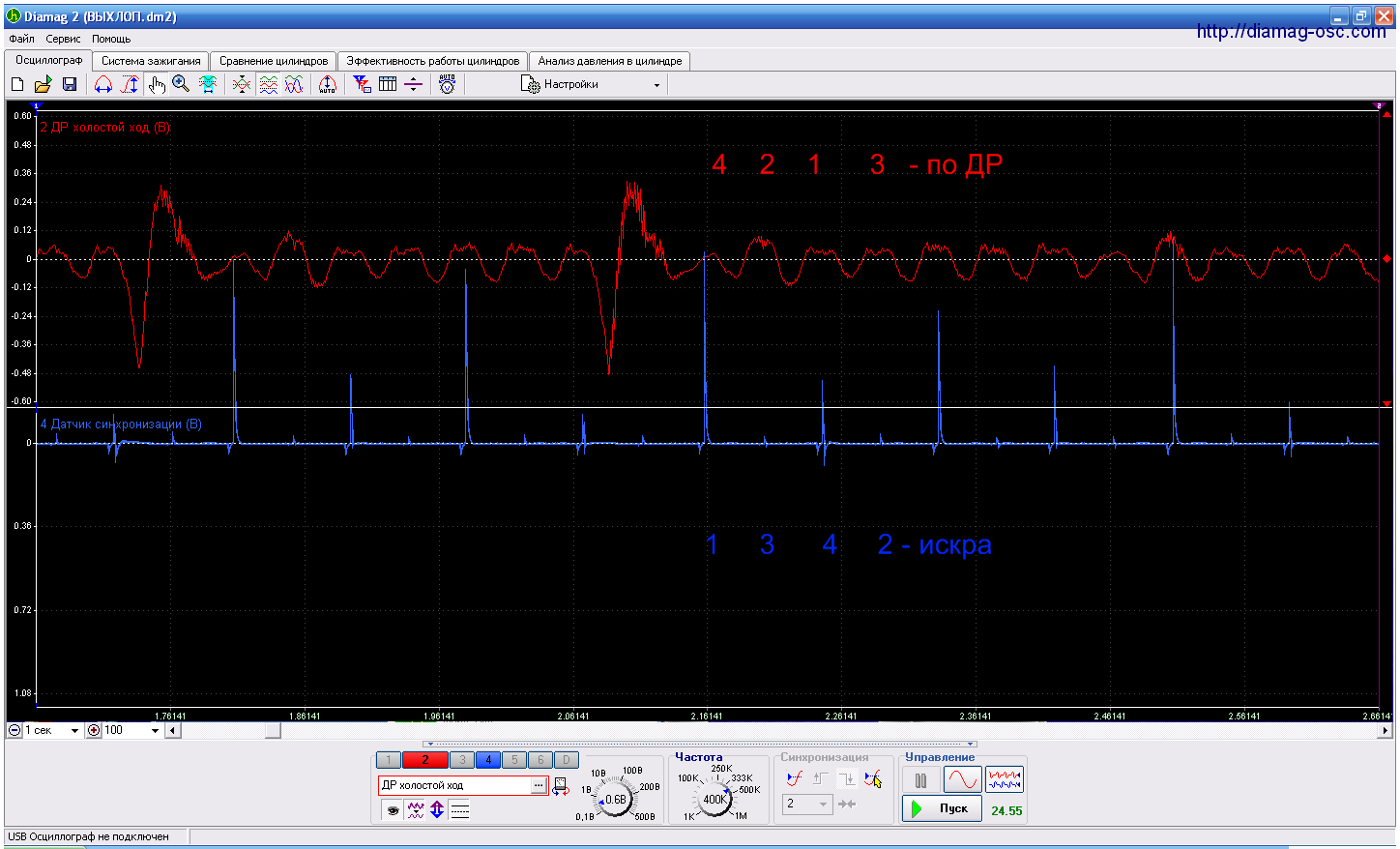This screenshot has width=1400, height=849.
Task: Adjust the 400K frequency knob
Action: (715, 800)
